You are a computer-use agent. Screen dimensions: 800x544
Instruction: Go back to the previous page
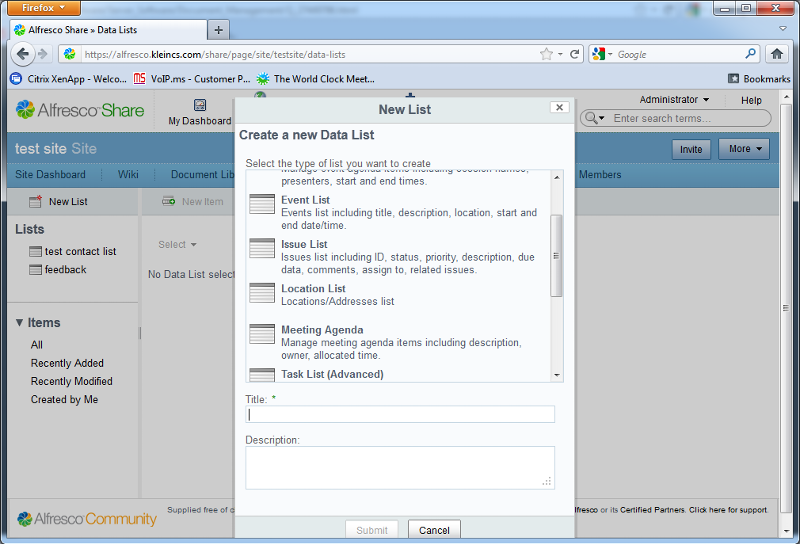[22, 54]
